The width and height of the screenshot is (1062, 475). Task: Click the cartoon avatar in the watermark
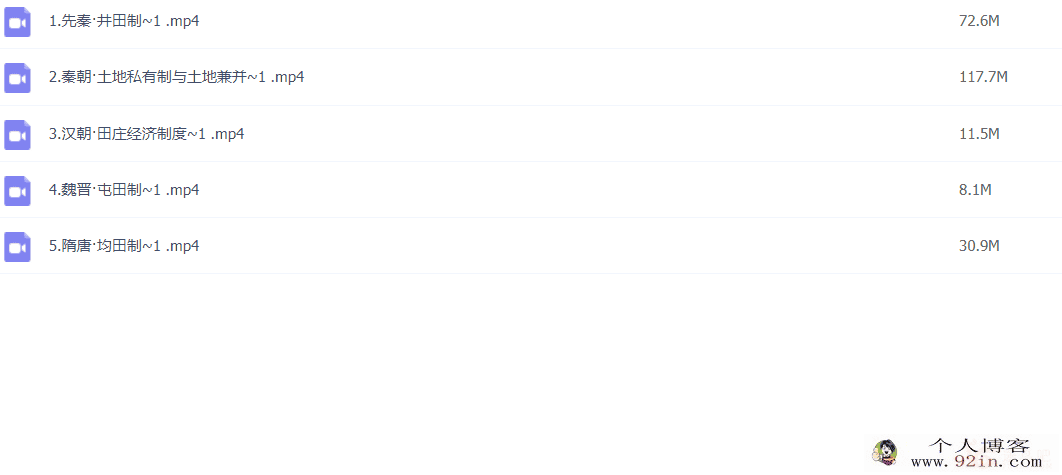tap(885, 452)
